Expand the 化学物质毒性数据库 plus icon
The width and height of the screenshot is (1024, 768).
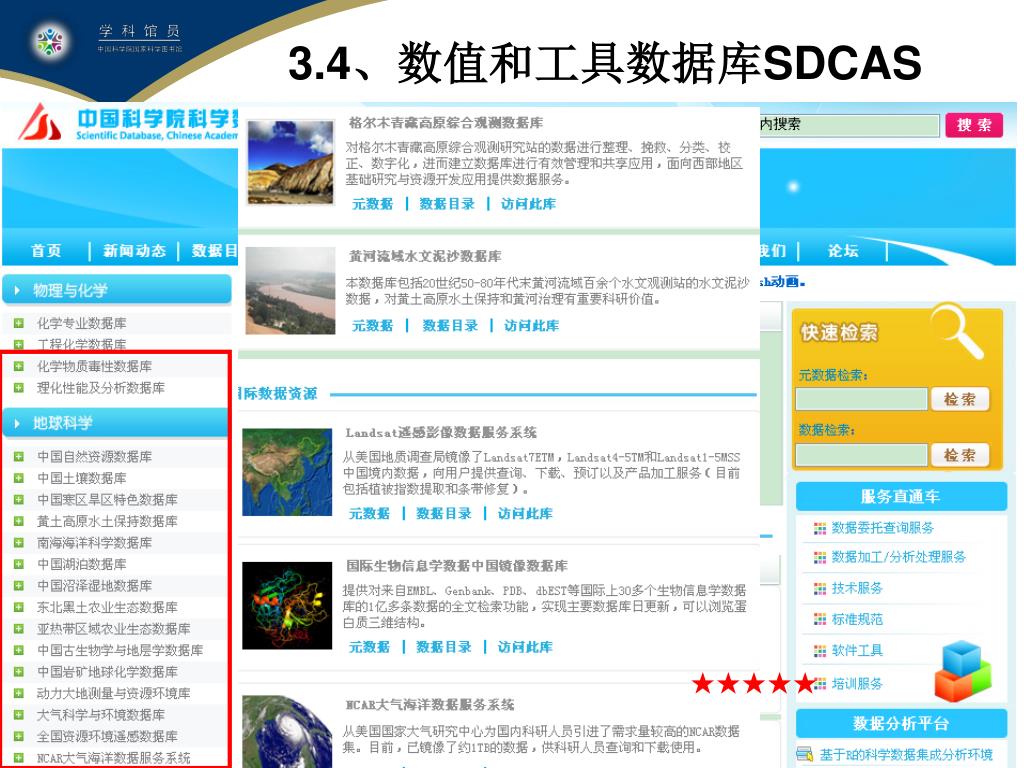18,366
